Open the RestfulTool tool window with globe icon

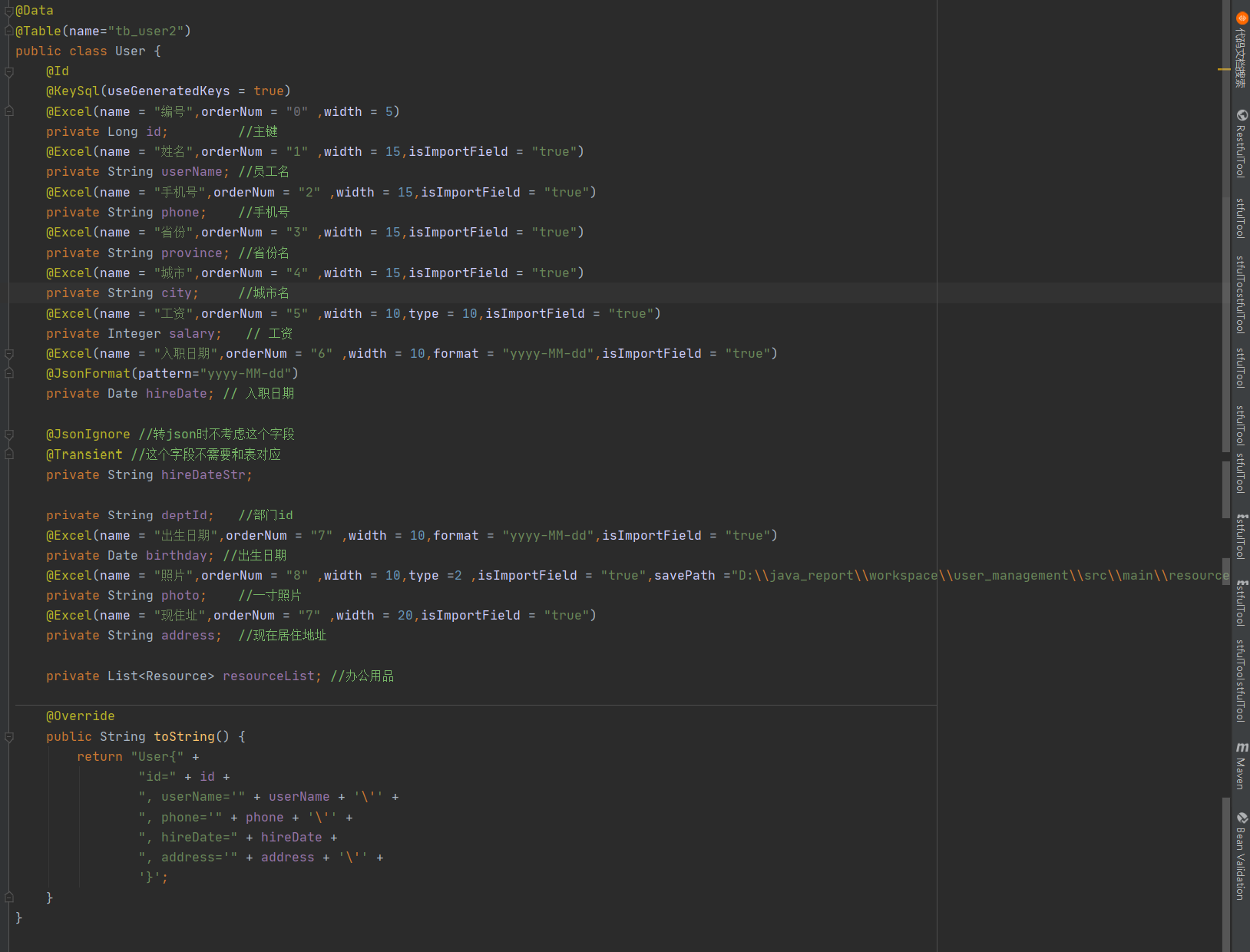point(1240,144)
